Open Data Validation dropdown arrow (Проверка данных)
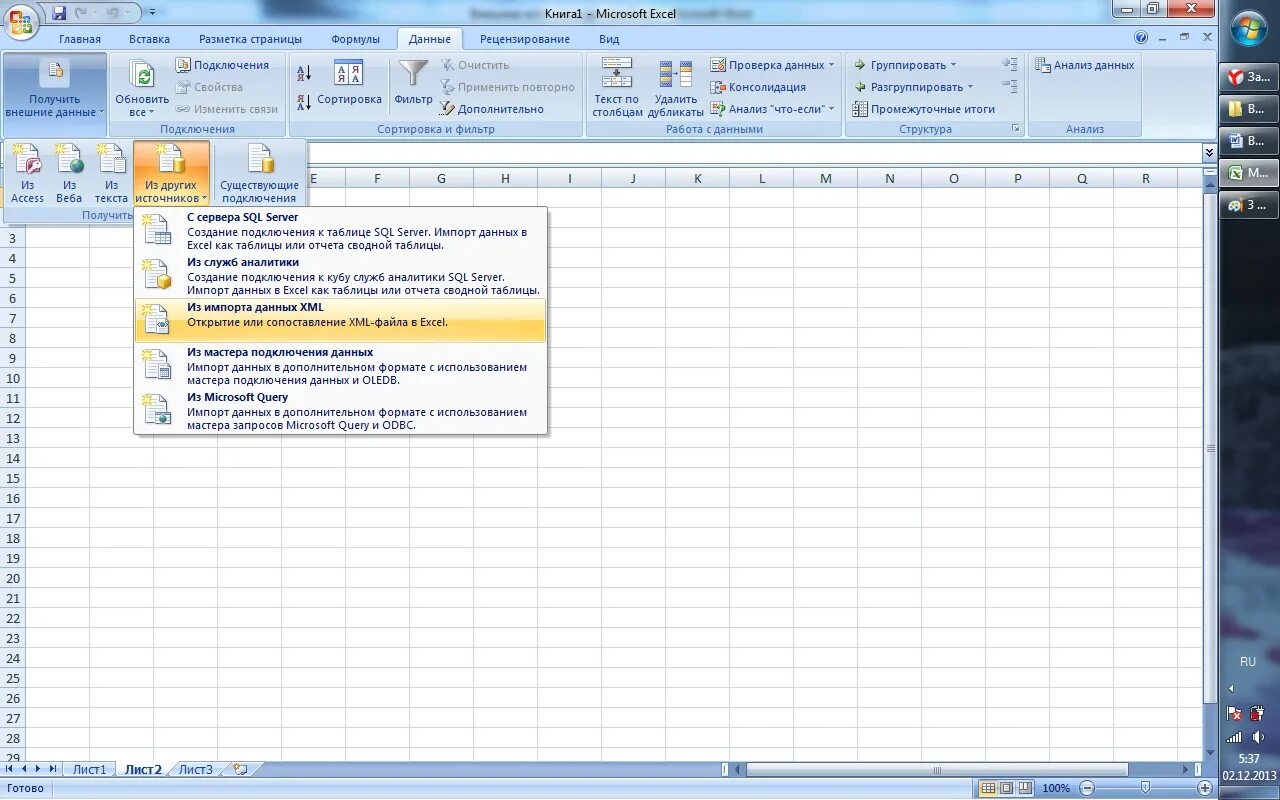This screenshot has height=800, width=1280. (x=831, y=65)
